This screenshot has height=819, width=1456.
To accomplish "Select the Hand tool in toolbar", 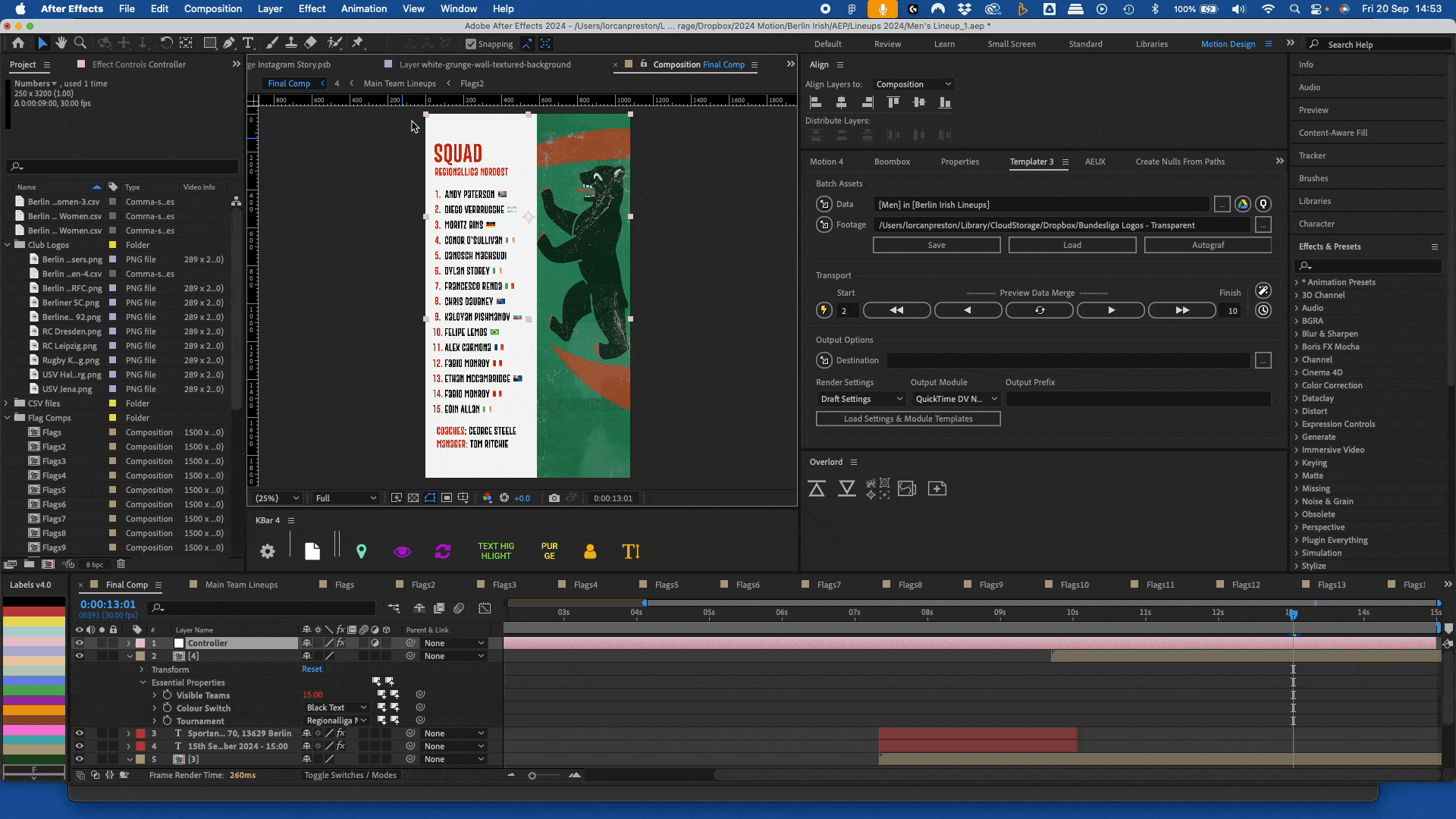I will pos(61,43).
